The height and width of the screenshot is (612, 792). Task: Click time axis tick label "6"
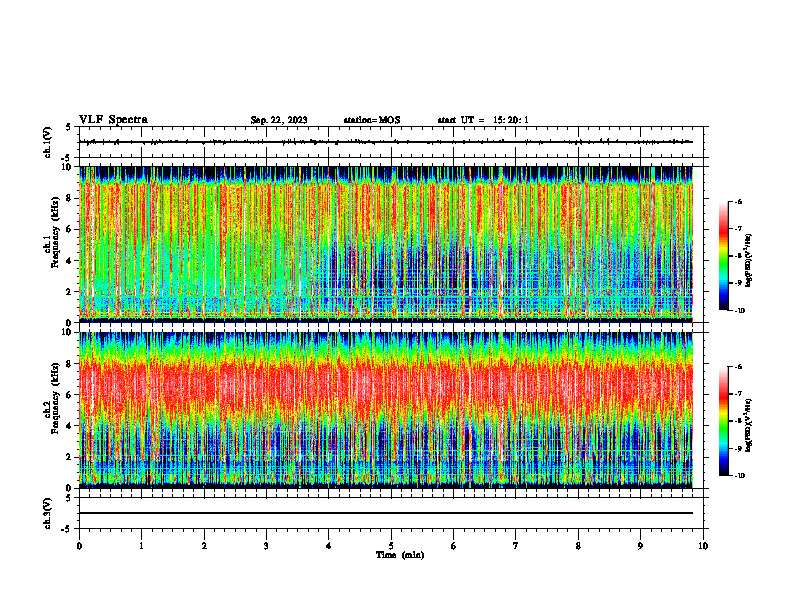click(454, 546)
